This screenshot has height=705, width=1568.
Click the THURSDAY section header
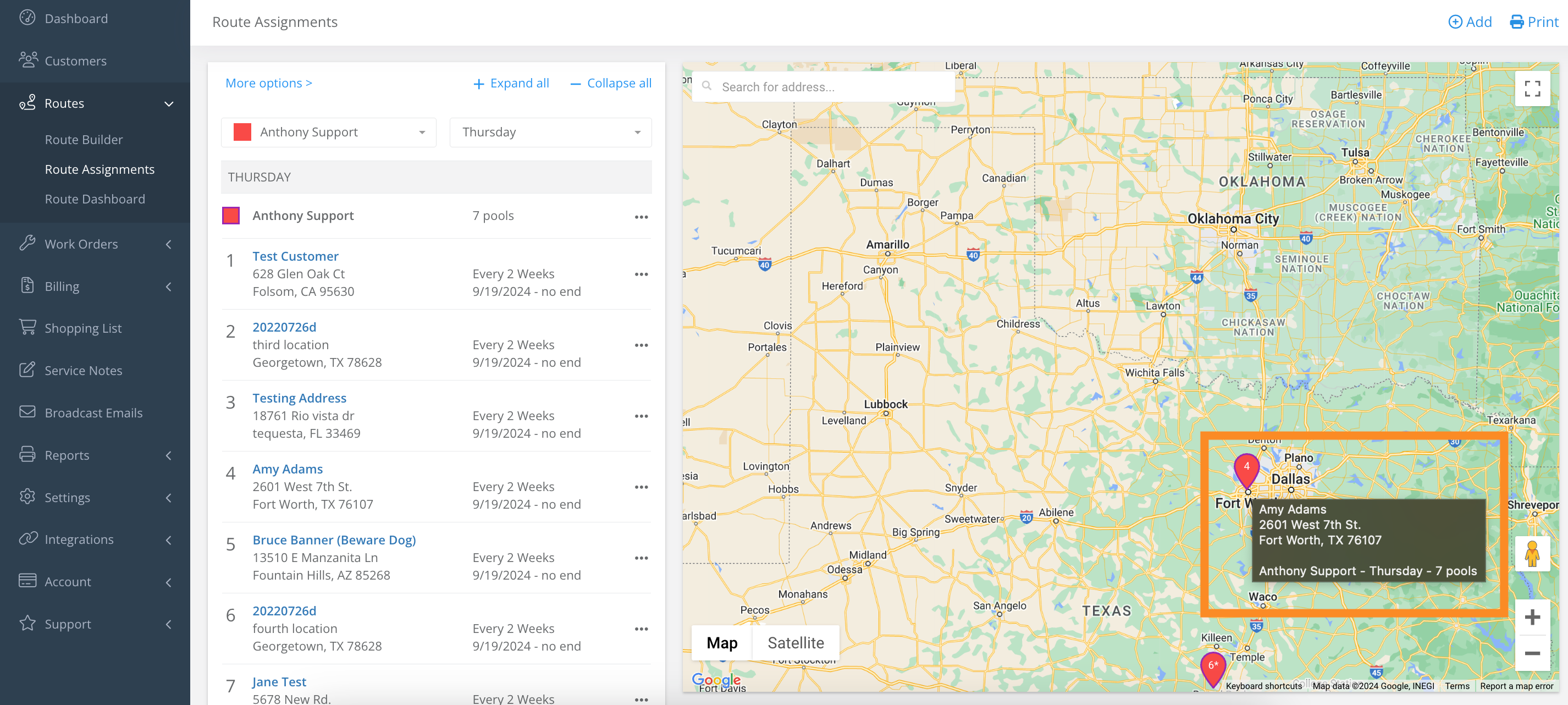tap(437, 177)
